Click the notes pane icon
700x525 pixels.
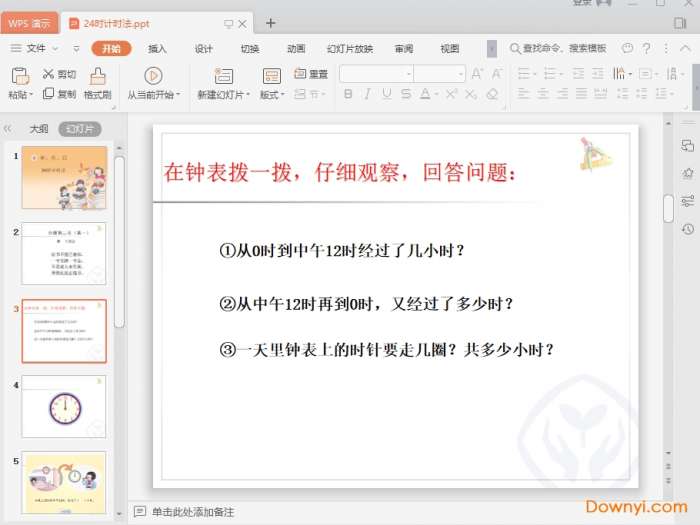[140, 511]
